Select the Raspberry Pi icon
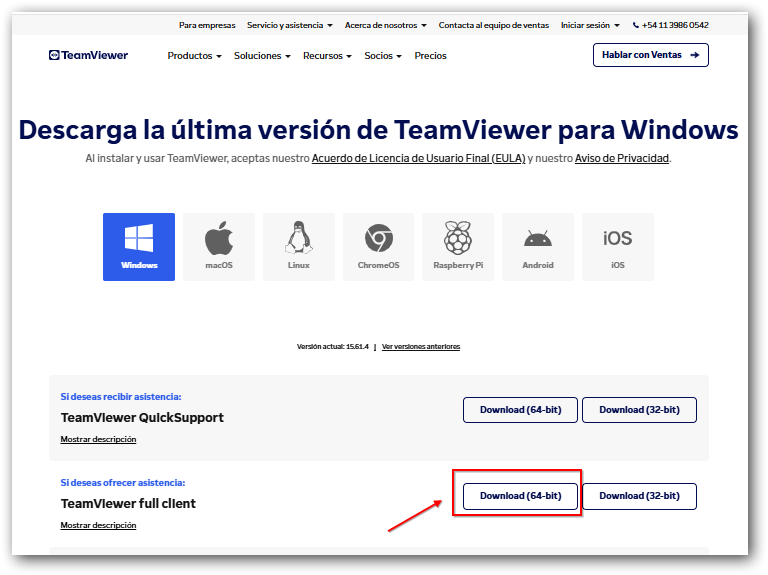The image size is (768, 575). coord(458,246)
